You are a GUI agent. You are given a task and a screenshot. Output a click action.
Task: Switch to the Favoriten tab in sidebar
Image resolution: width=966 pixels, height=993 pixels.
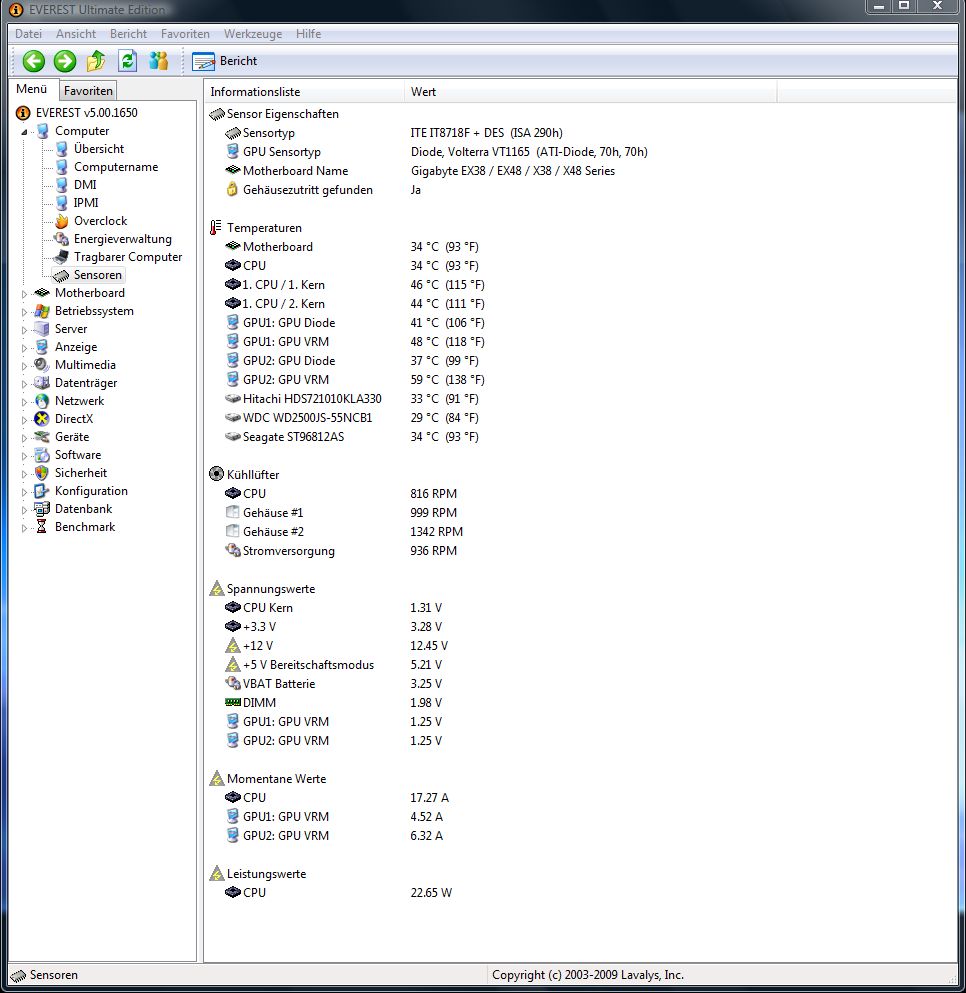click(88, 91)
